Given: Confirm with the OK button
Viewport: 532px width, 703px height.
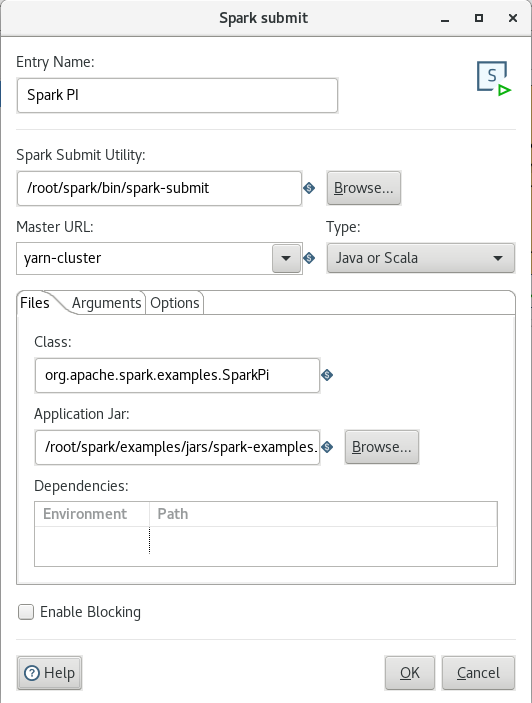Looking at the screenshot, I should (410, 673).
